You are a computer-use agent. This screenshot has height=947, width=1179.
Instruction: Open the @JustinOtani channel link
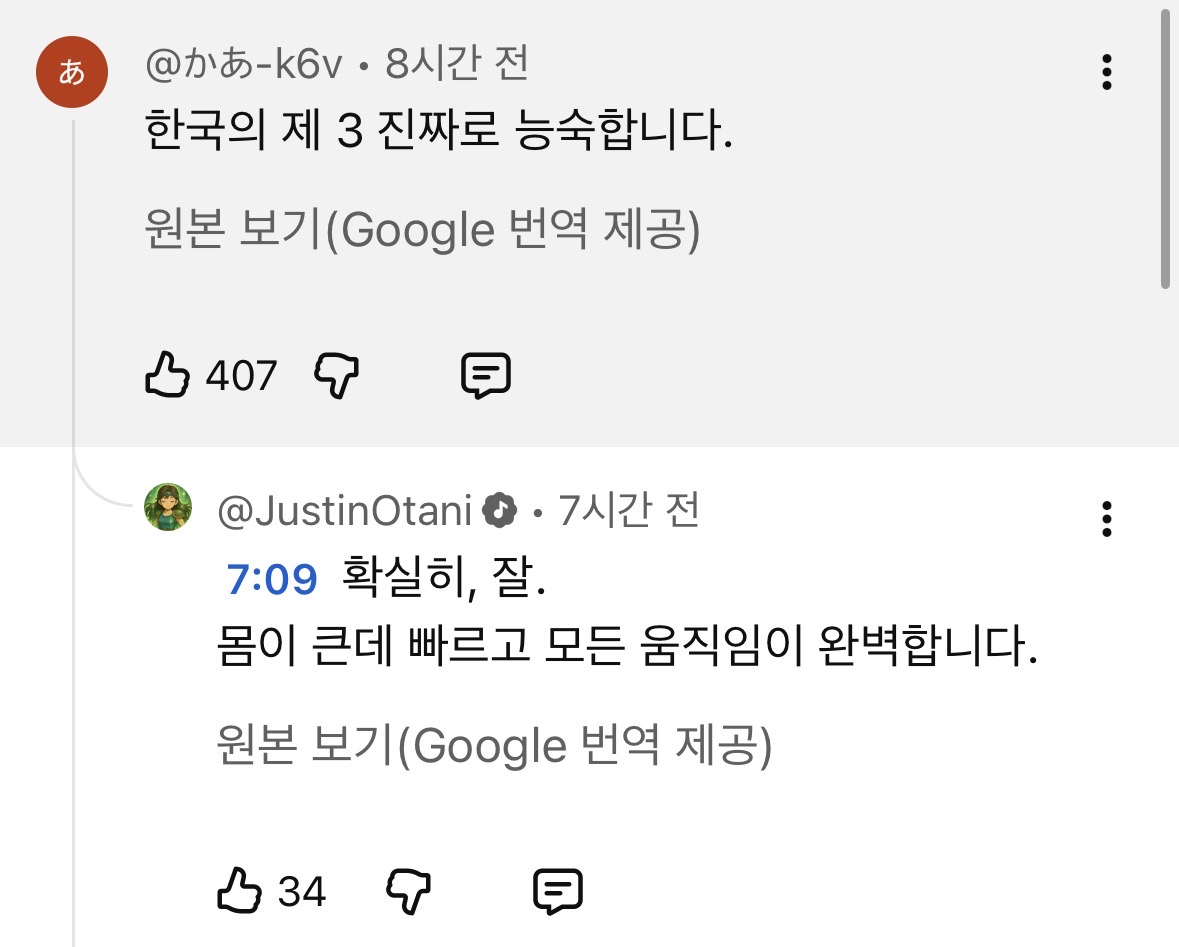(x=345, y=512)
